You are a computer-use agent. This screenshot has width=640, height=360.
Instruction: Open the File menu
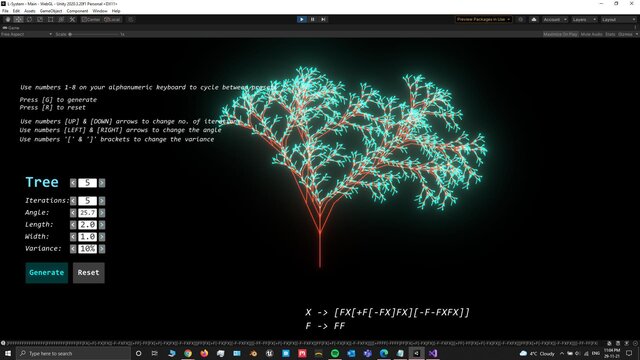click(5, 11)
